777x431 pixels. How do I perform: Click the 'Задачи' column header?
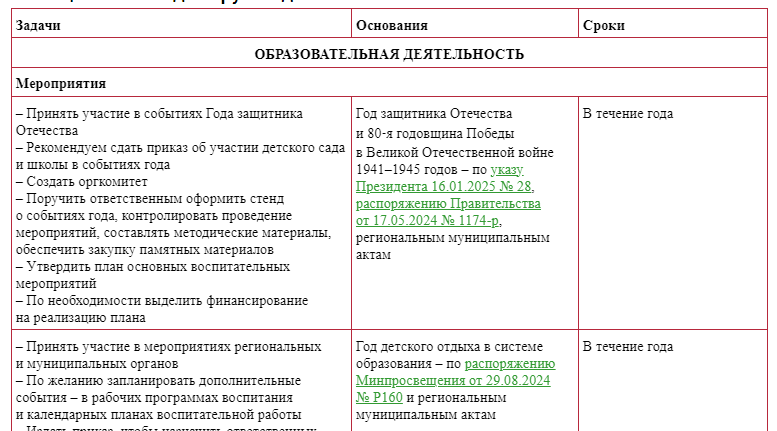coord(39,25)
